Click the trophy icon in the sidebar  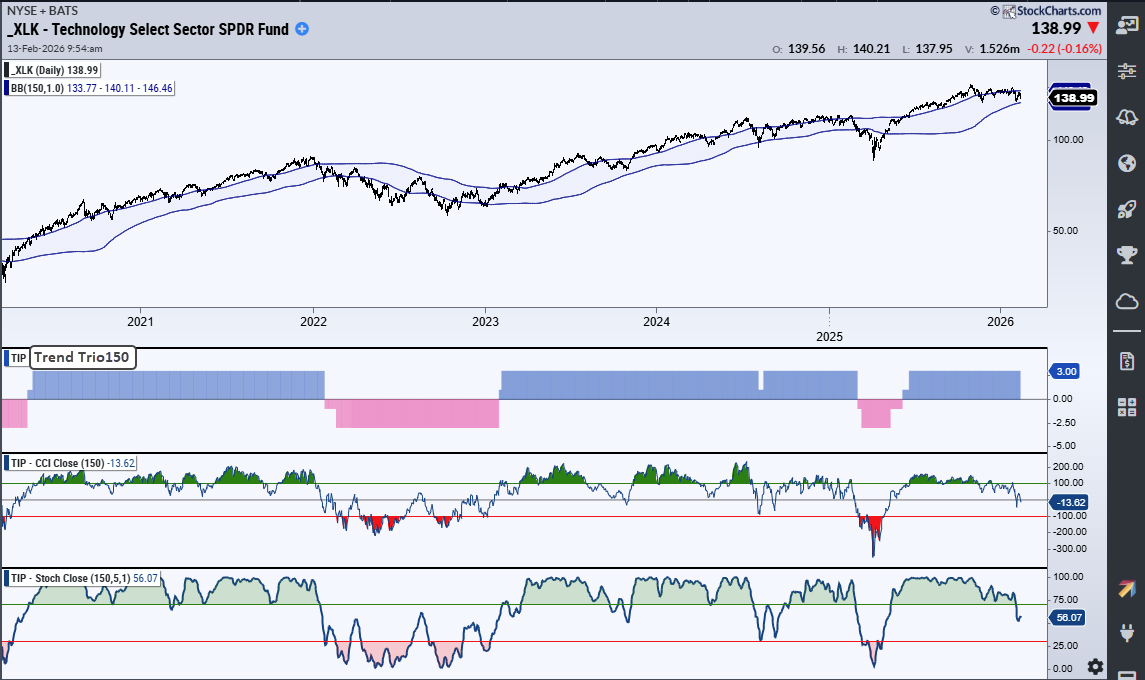click(x=1126, y=255)
